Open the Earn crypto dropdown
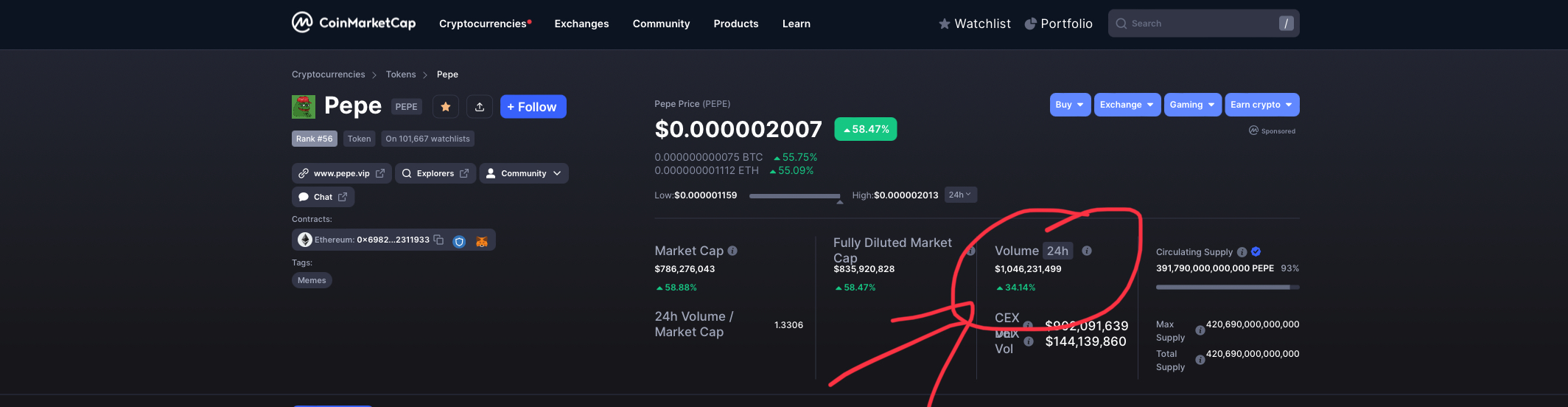This screenshot has width=1568, height=407. coord(1262,105)
